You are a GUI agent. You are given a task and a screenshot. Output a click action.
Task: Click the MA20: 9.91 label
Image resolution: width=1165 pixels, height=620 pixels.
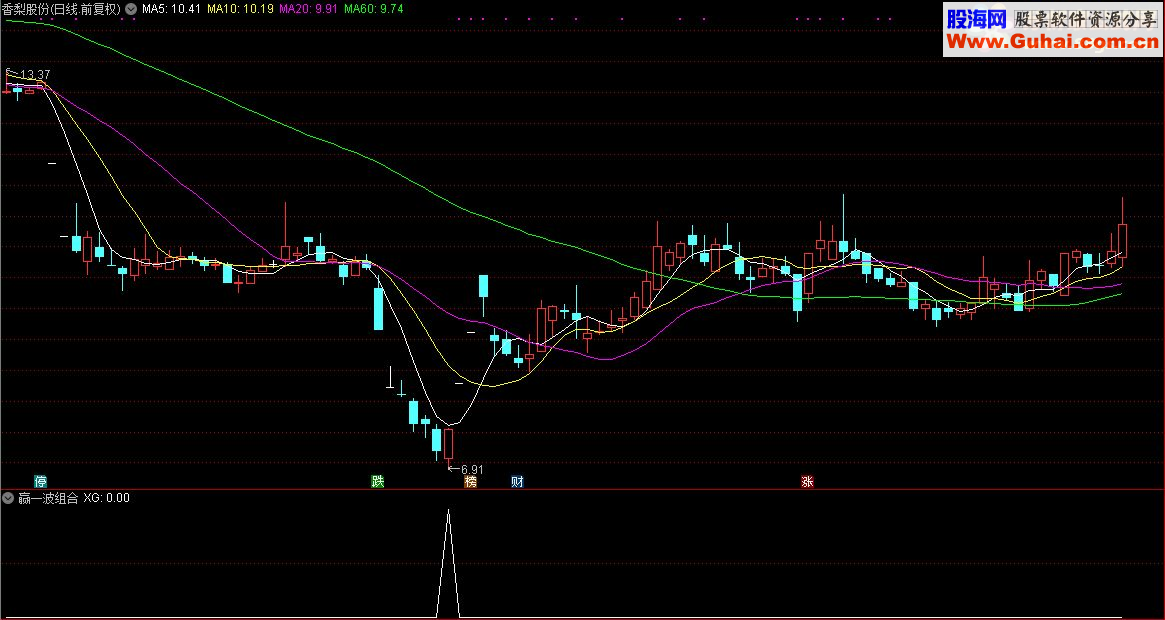(x=308, y=10)
